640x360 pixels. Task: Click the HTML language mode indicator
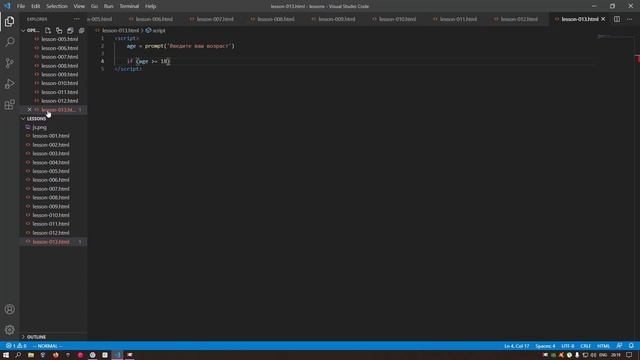click(603, 346)
